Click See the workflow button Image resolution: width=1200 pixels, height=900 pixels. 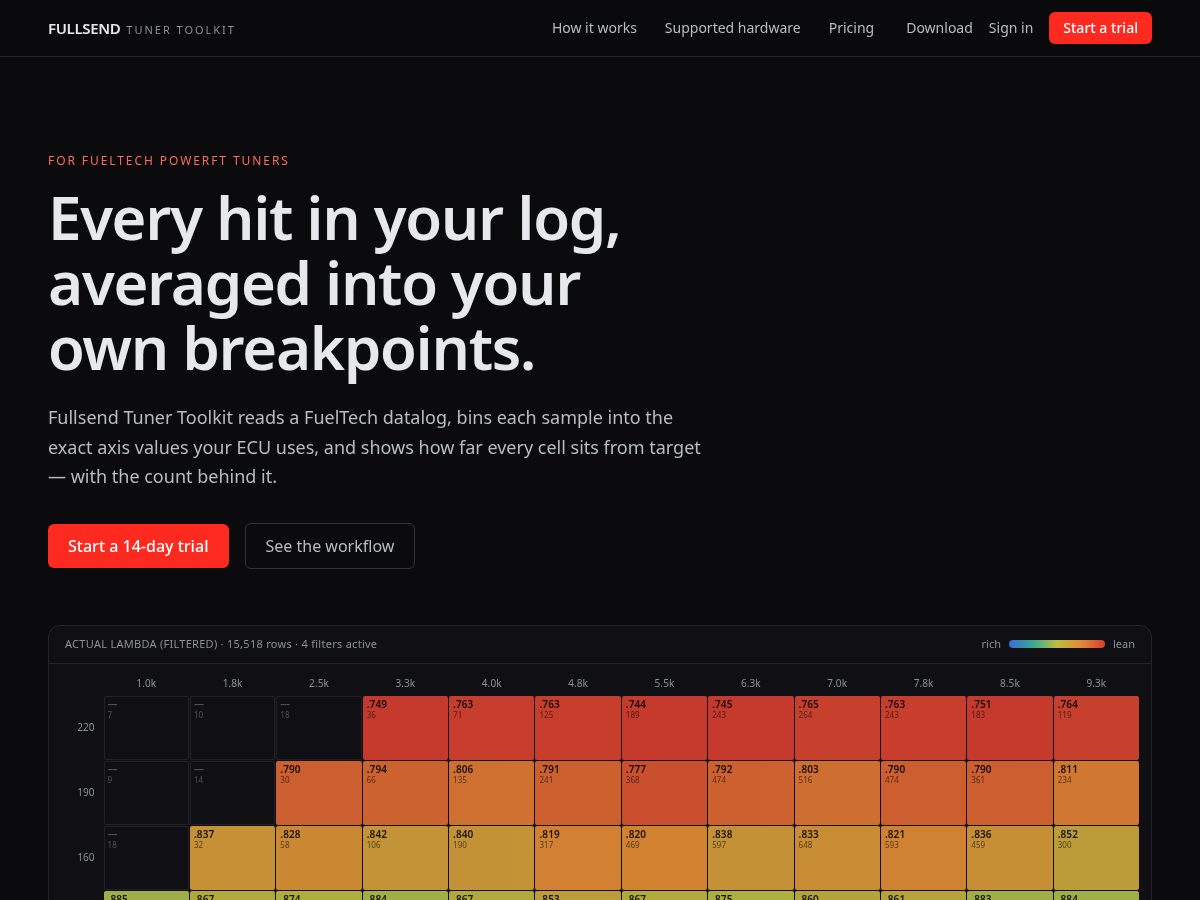(x=330, y=546)
